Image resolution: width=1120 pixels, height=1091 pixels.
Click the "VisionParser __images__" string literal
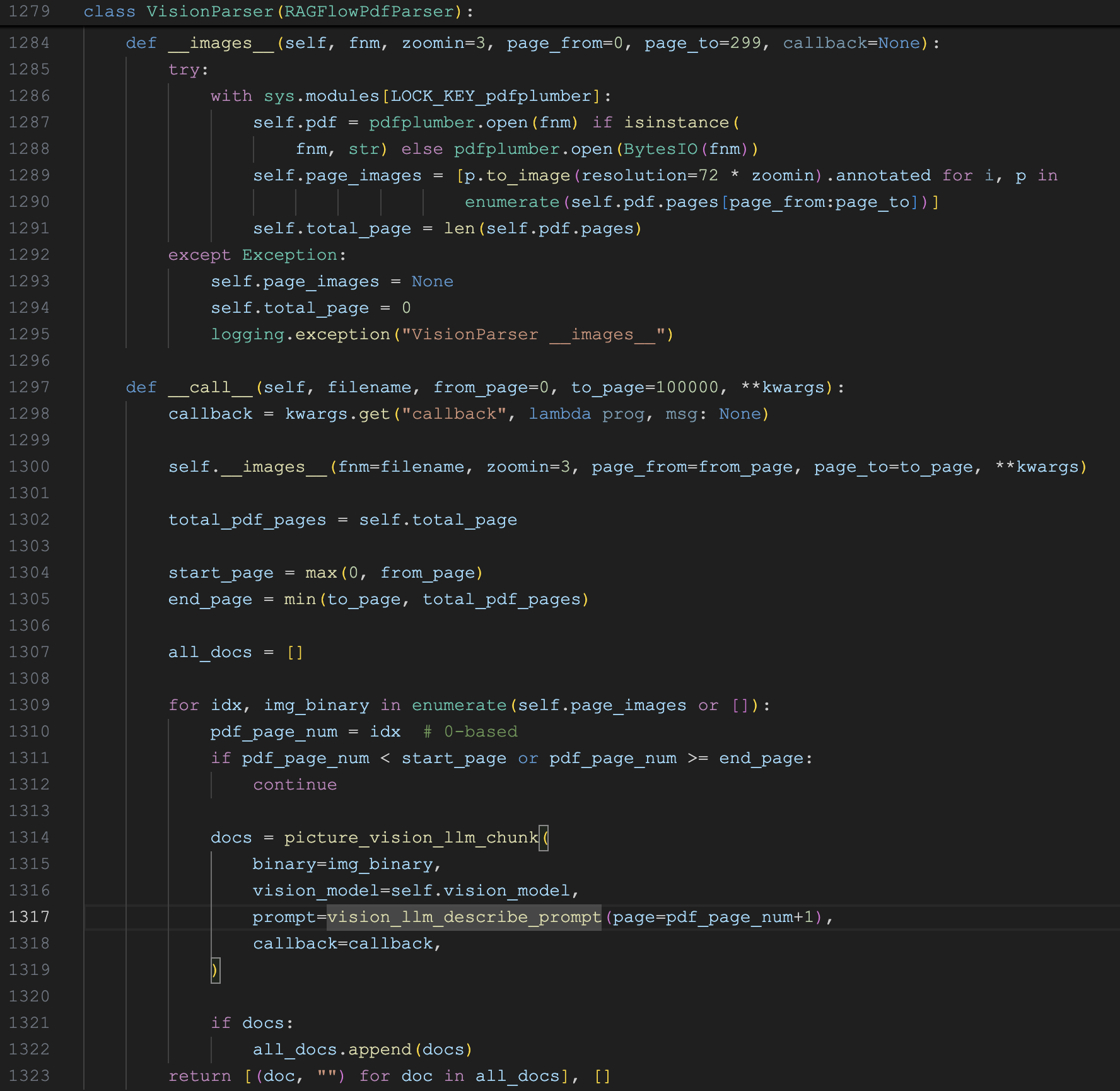click(x=534, y=334)
